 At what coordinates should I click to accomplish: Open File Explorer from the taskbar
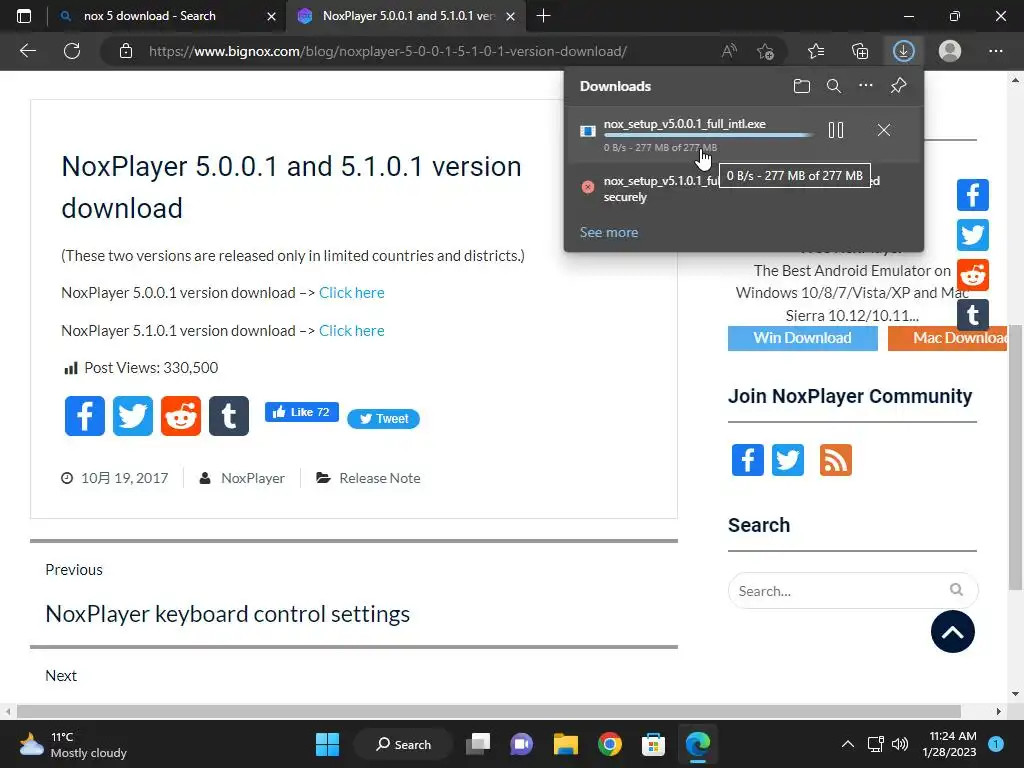[566, 744]
